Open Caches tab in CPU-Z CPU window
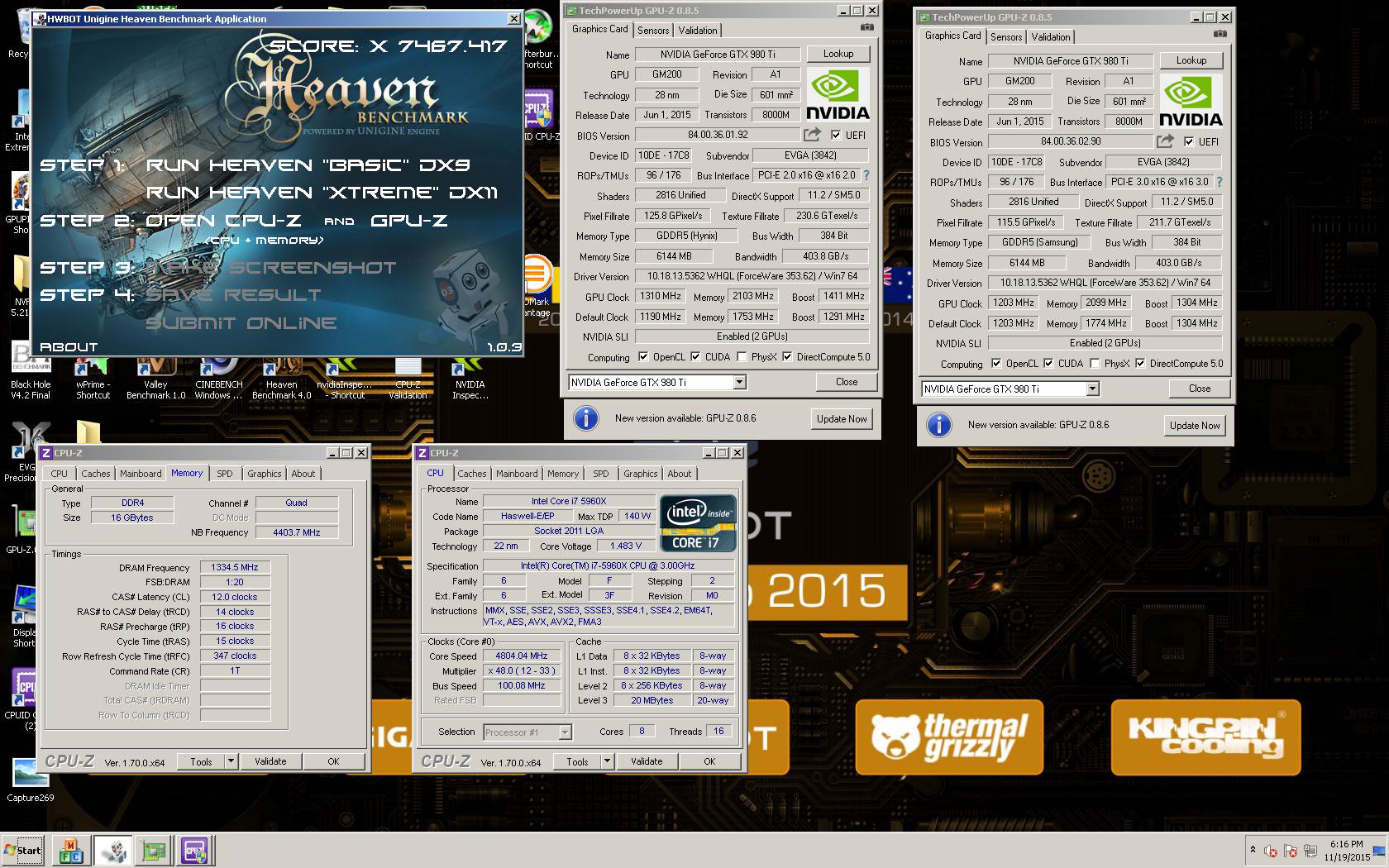The image size is (1389, 868). (472, 474)
